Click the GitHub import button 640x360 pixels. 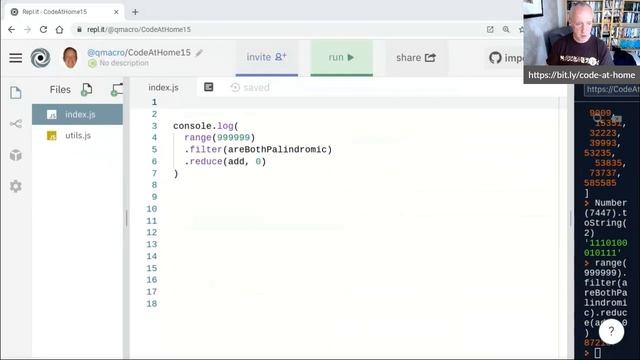point(505,58)
